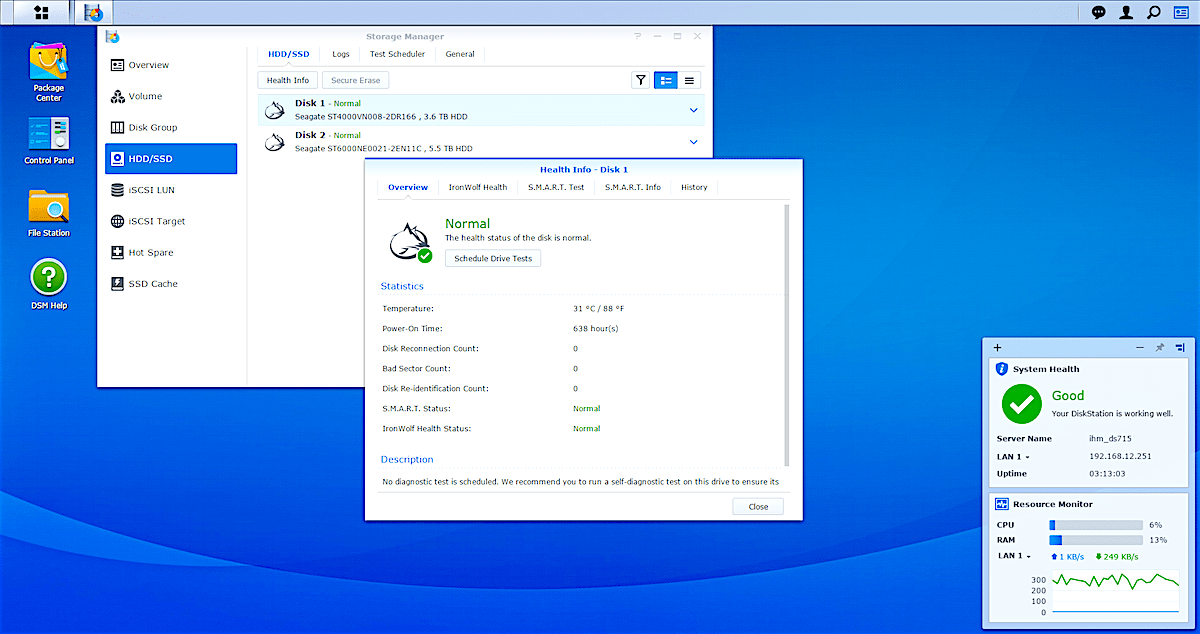Image resolution: width=1200 pixels, height=634 pixels.
Task: Click the add widget plus icon
Action: tap(997, 347)
